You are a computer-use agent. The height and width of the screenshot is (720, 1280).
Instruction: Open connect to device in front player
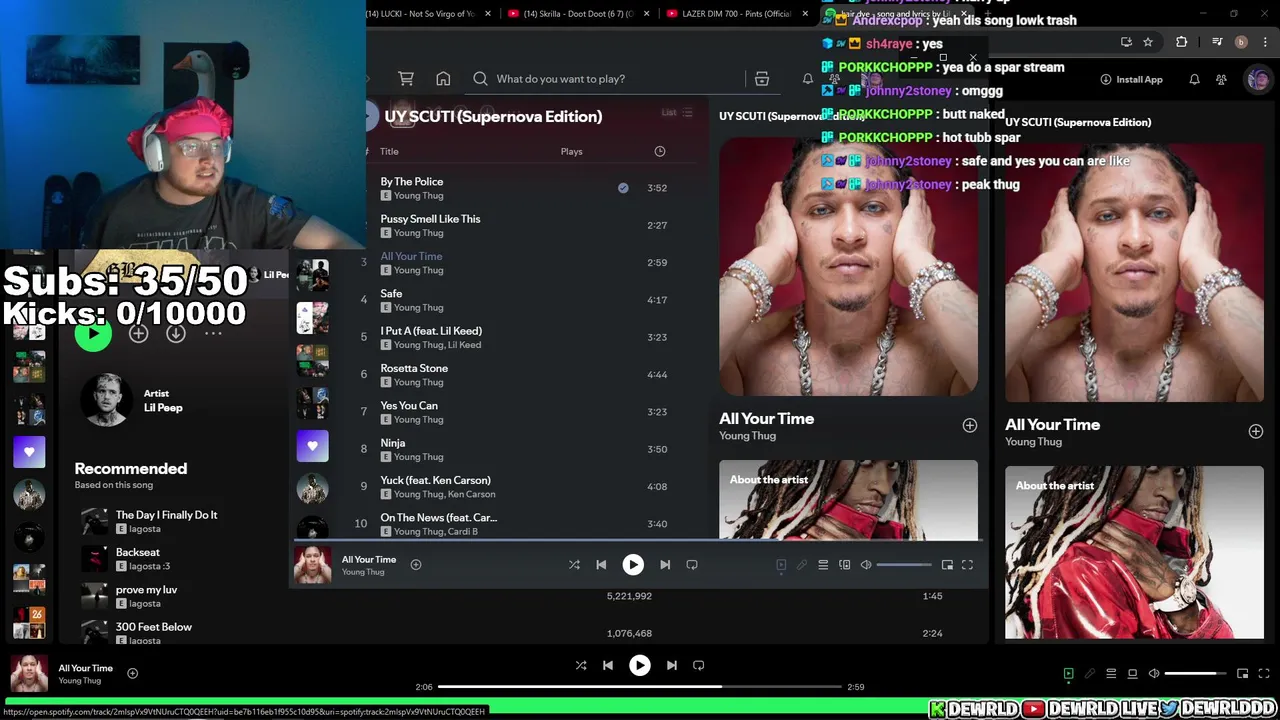[845, 565]
